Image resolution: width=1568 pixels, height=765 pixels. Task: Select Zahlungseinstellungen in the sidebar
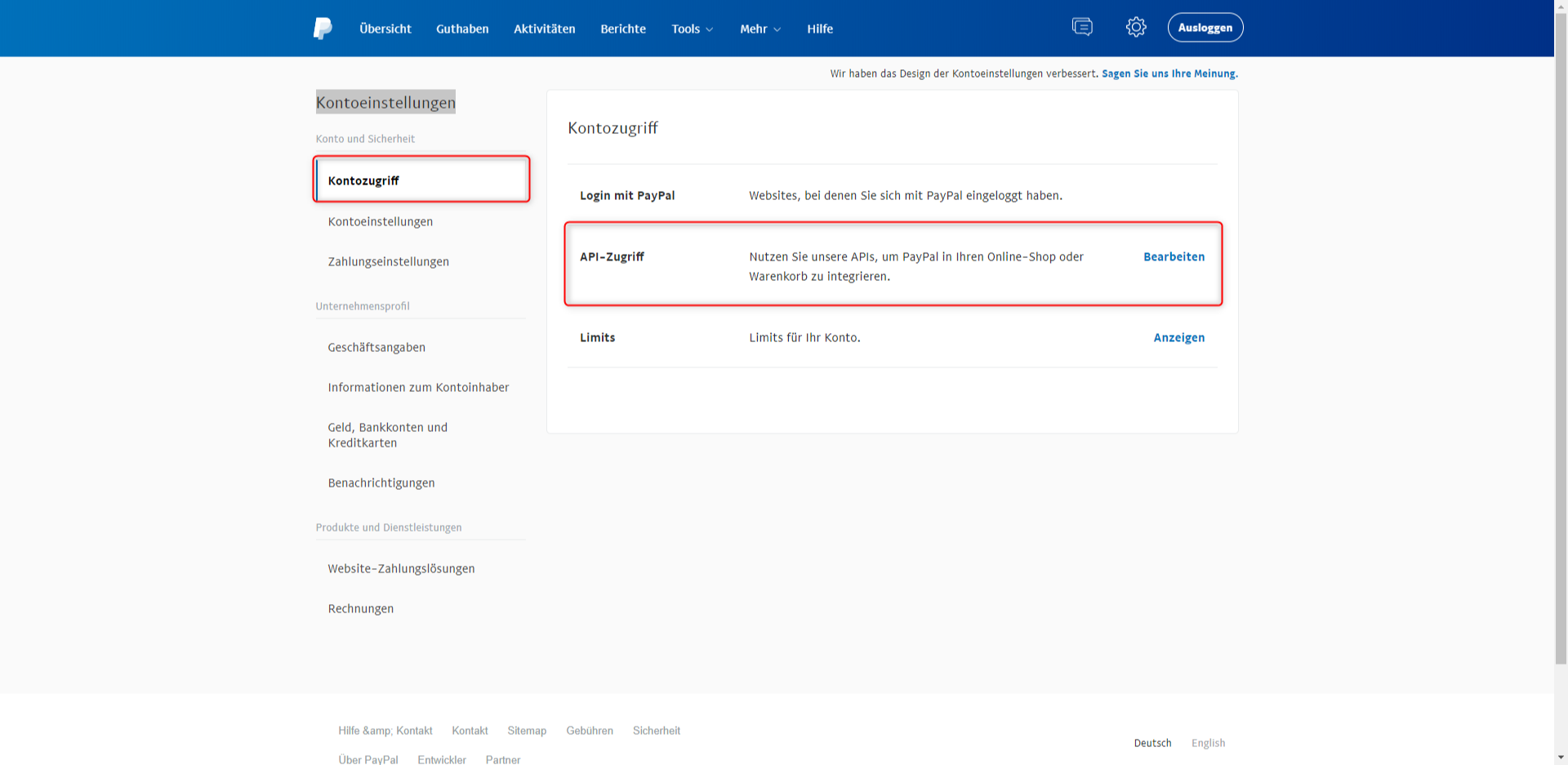tap(388, 261)
